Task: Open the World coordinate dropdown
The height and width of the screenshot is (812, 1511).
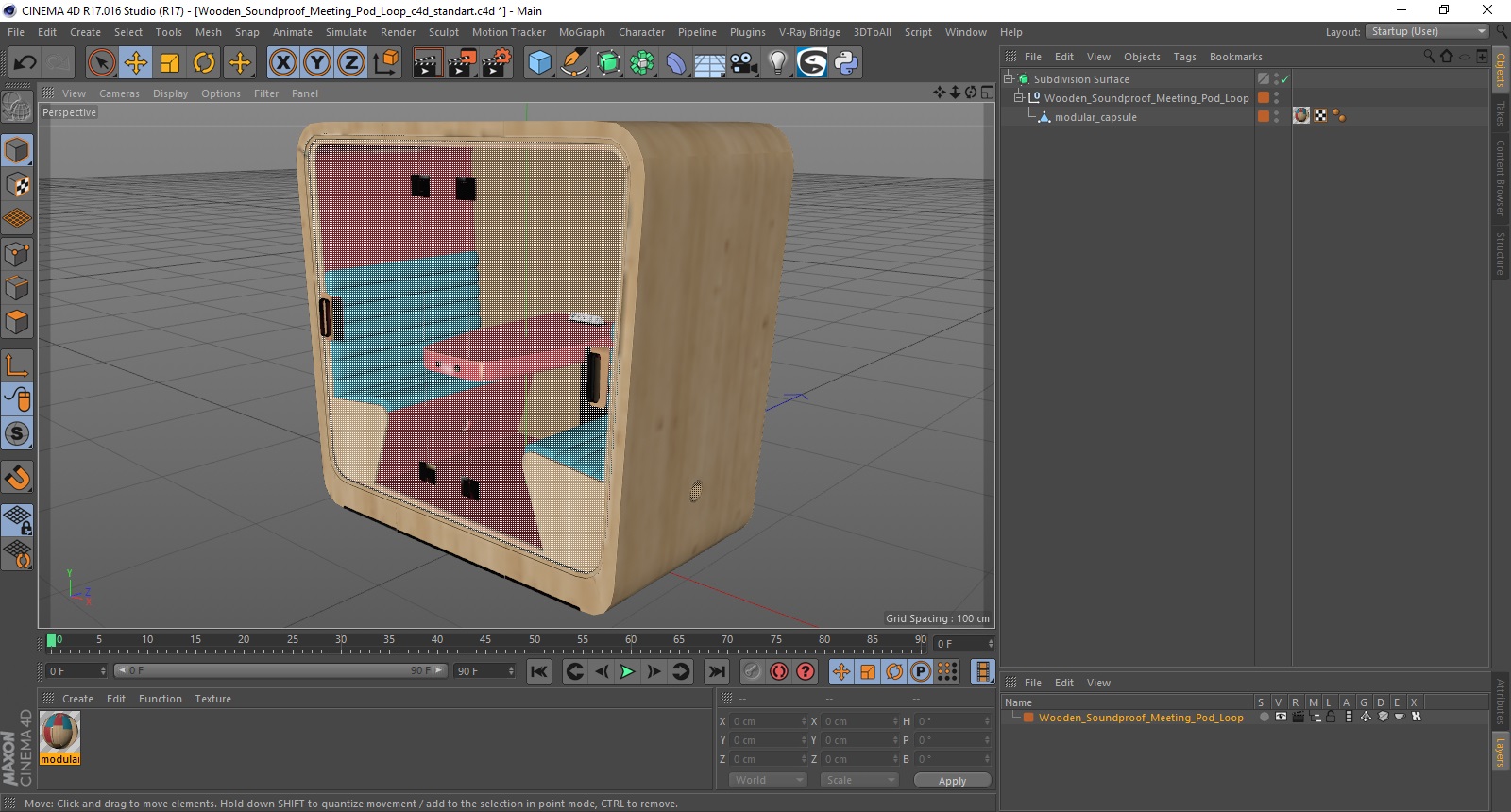Action: pyautogui.click(x=768, y=780)
